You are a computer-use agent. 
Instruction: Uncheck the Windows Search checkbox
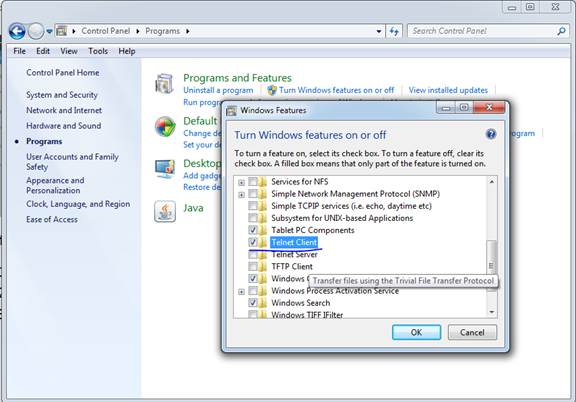253,303
